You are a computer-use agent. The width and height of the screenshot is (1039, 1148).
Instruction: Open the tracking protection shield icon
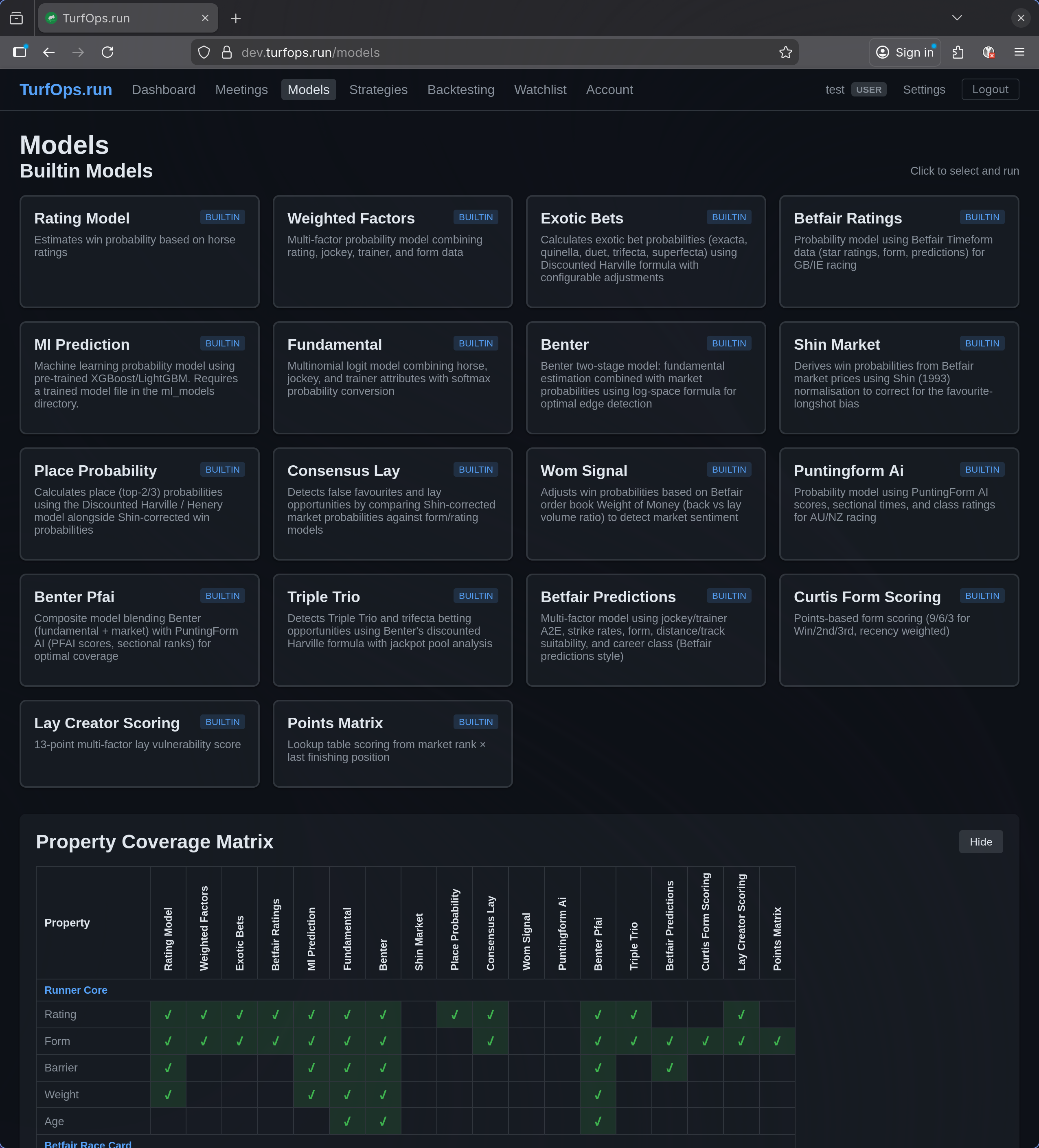click(203, 52)
